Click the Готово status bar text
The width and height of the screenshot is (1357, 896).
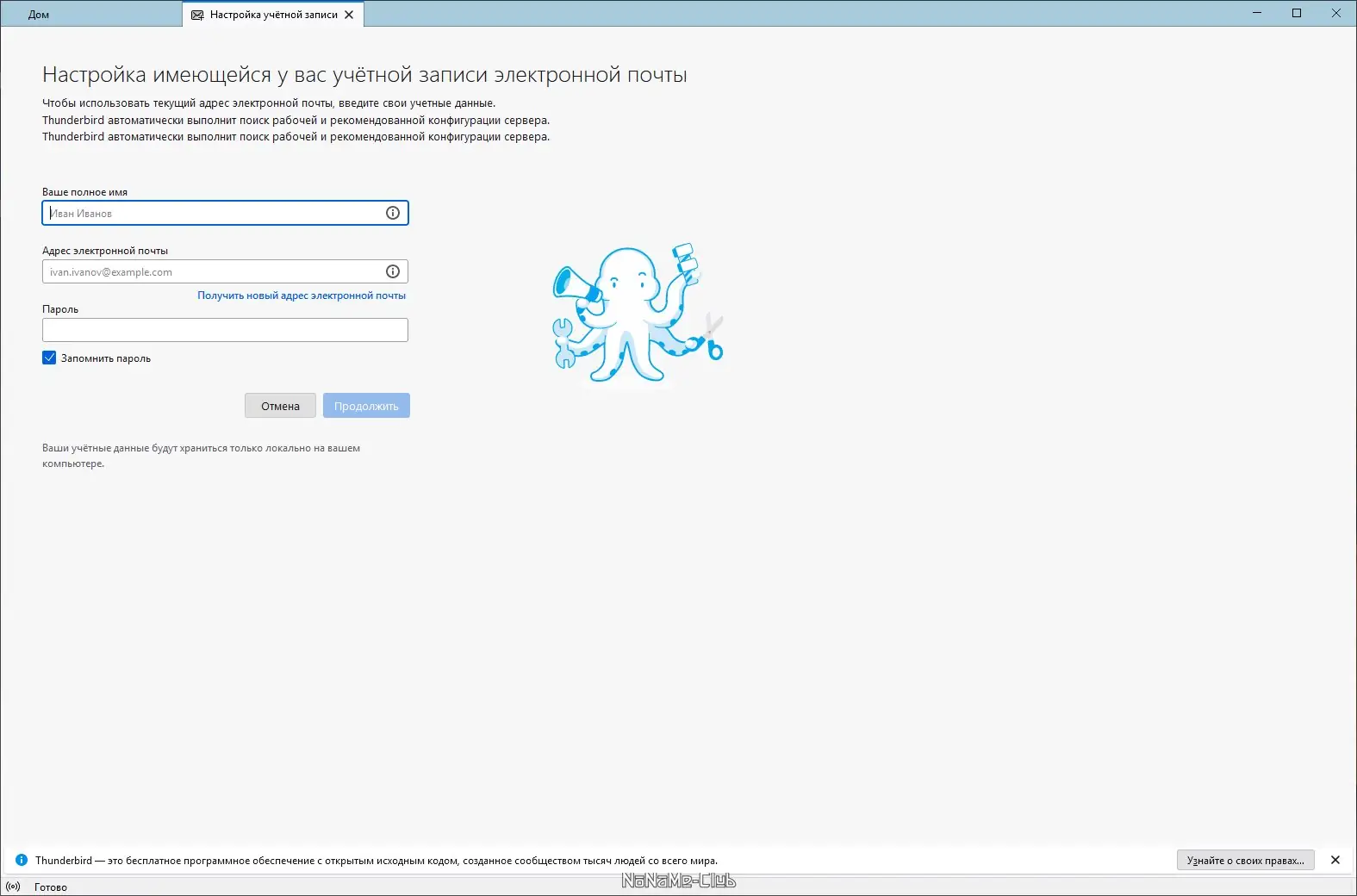click(51, 887)
